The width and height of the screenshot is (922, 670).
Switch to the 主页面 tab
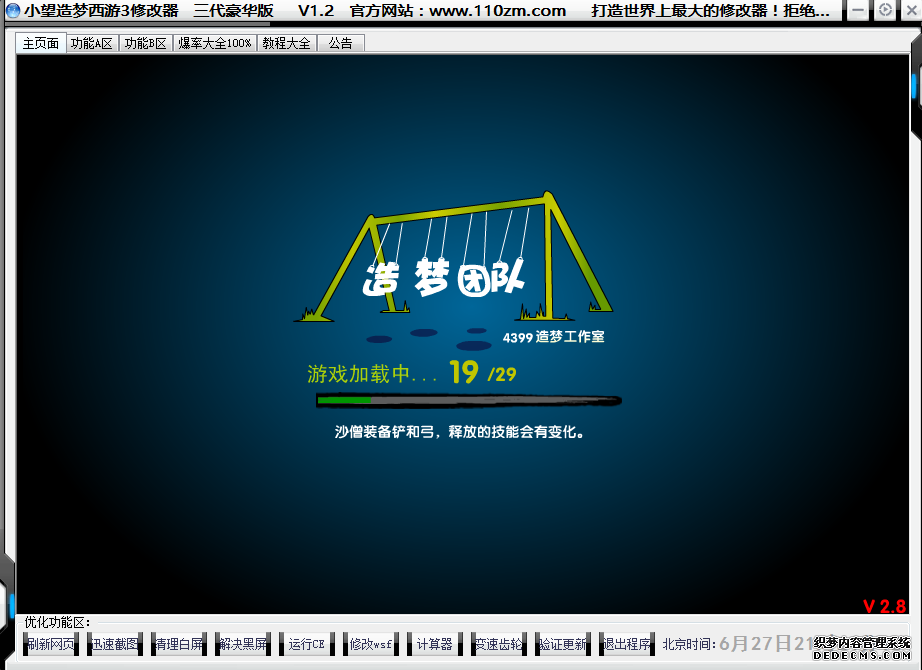point(41,43)
